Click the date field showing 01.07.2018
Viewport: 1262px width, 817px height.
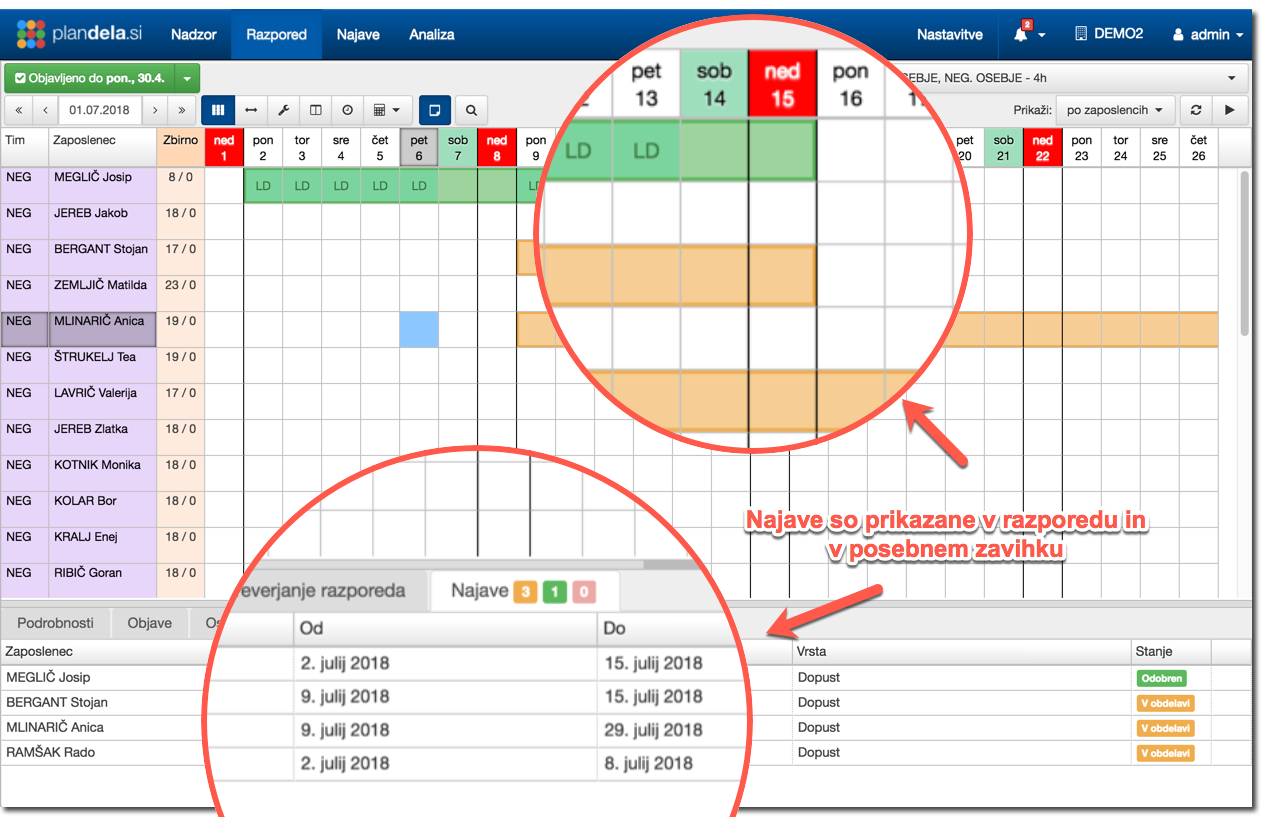(100, 110)
